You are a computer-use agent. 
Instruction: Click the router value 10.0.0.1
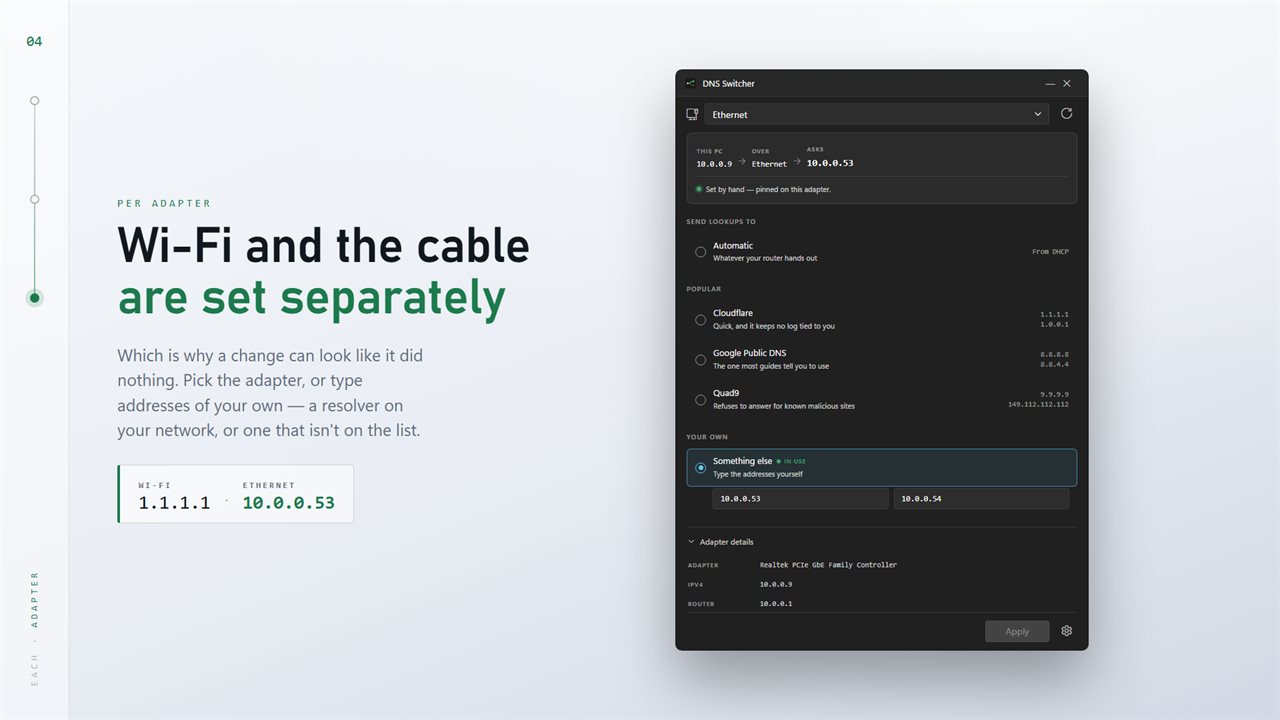tap(776, 604)
